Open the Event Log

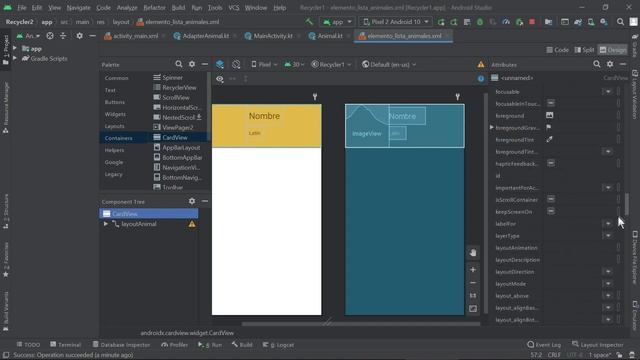[x=544, y=345]
